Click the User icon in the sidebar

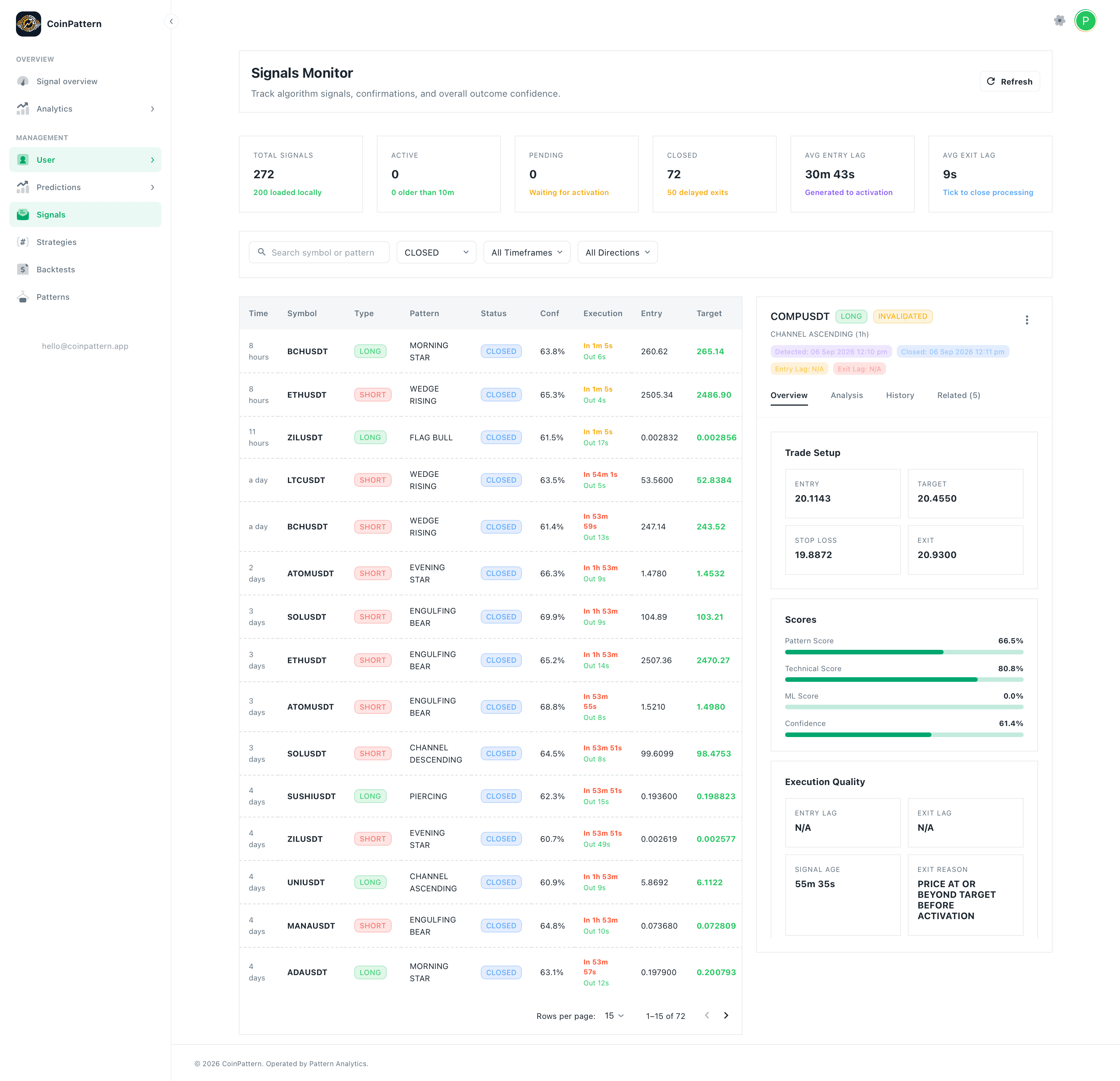coord(23,160)
